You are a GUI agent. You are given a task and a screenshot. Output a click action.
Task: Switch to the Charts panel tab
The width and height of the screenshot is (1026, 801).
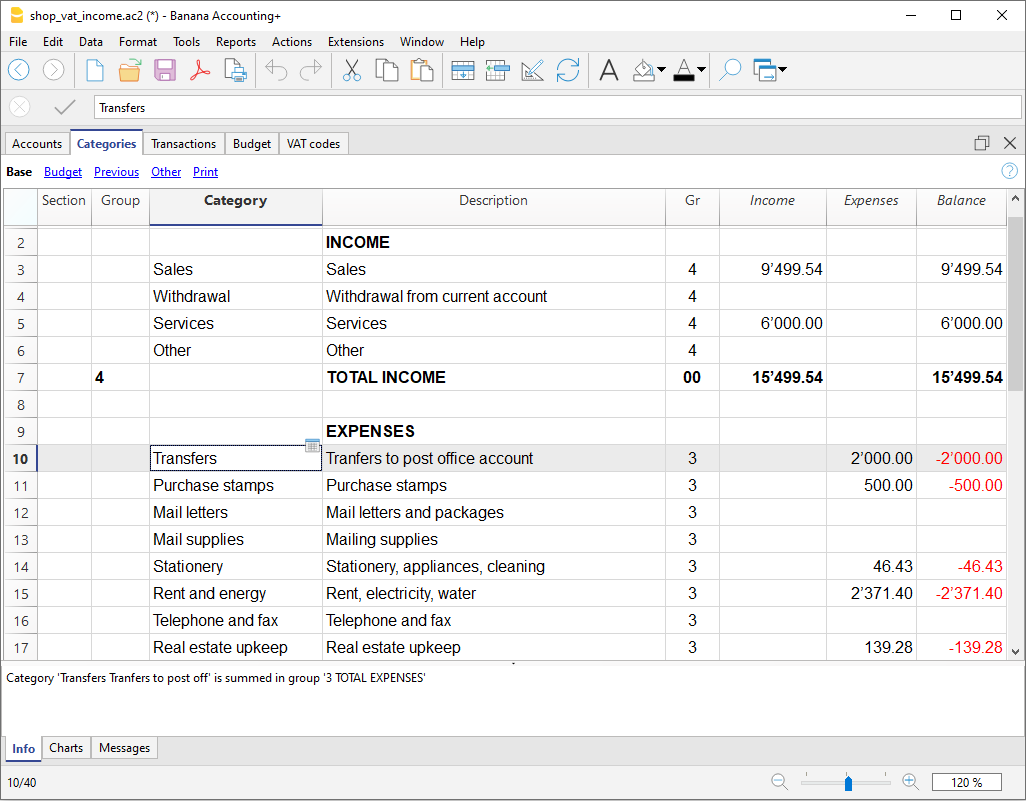[x=66, y=748]
